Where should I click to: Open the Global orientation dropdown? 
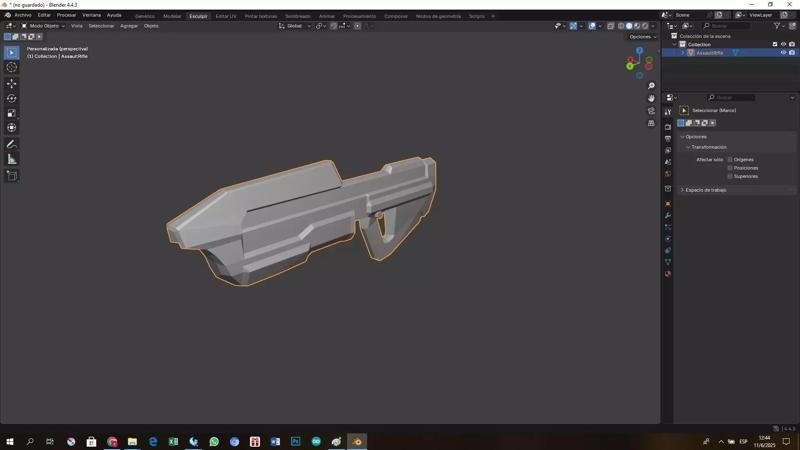pos(295,26)
